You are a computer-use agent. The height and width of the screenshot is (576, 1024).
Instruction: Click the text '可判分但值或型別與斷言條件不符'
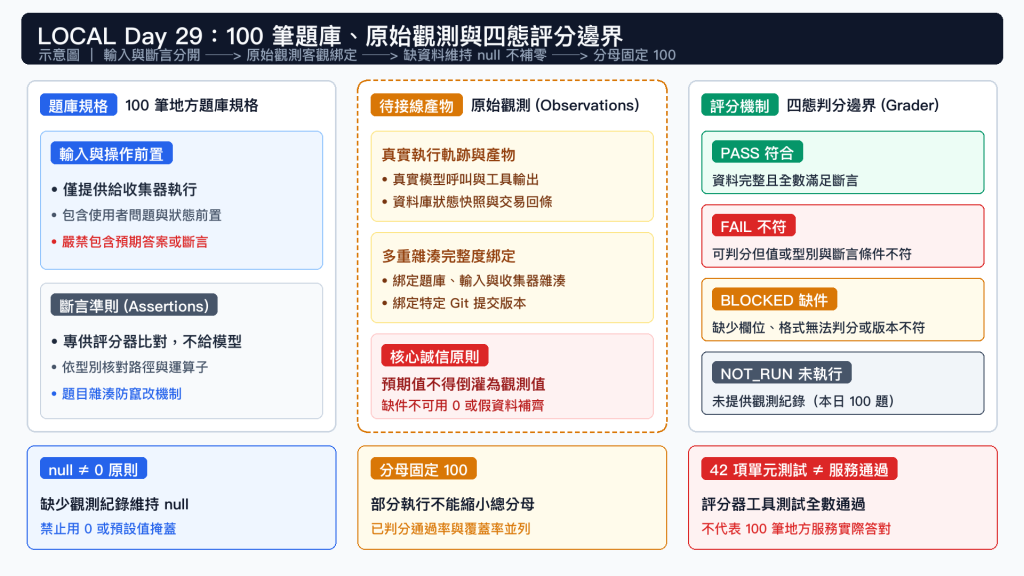(811, 254)
